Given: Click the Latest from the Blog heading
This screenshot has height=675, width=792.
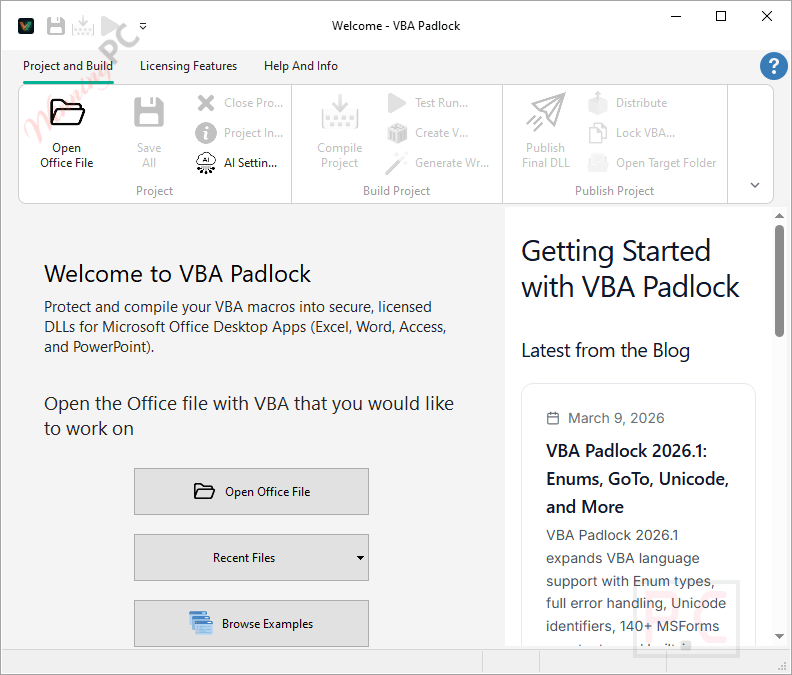Looking at the screenshot, I should 605,351.
